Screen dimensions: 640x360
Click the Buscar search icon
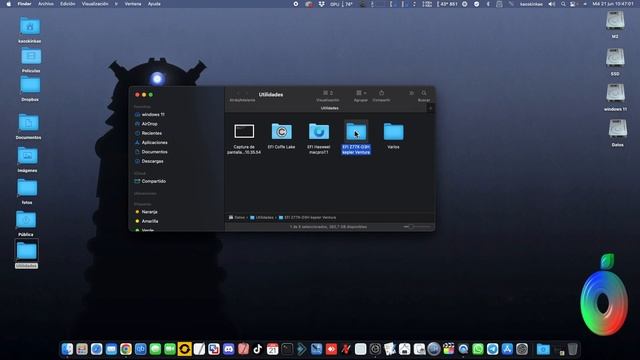pyautogui.click(x=424, y=93)
